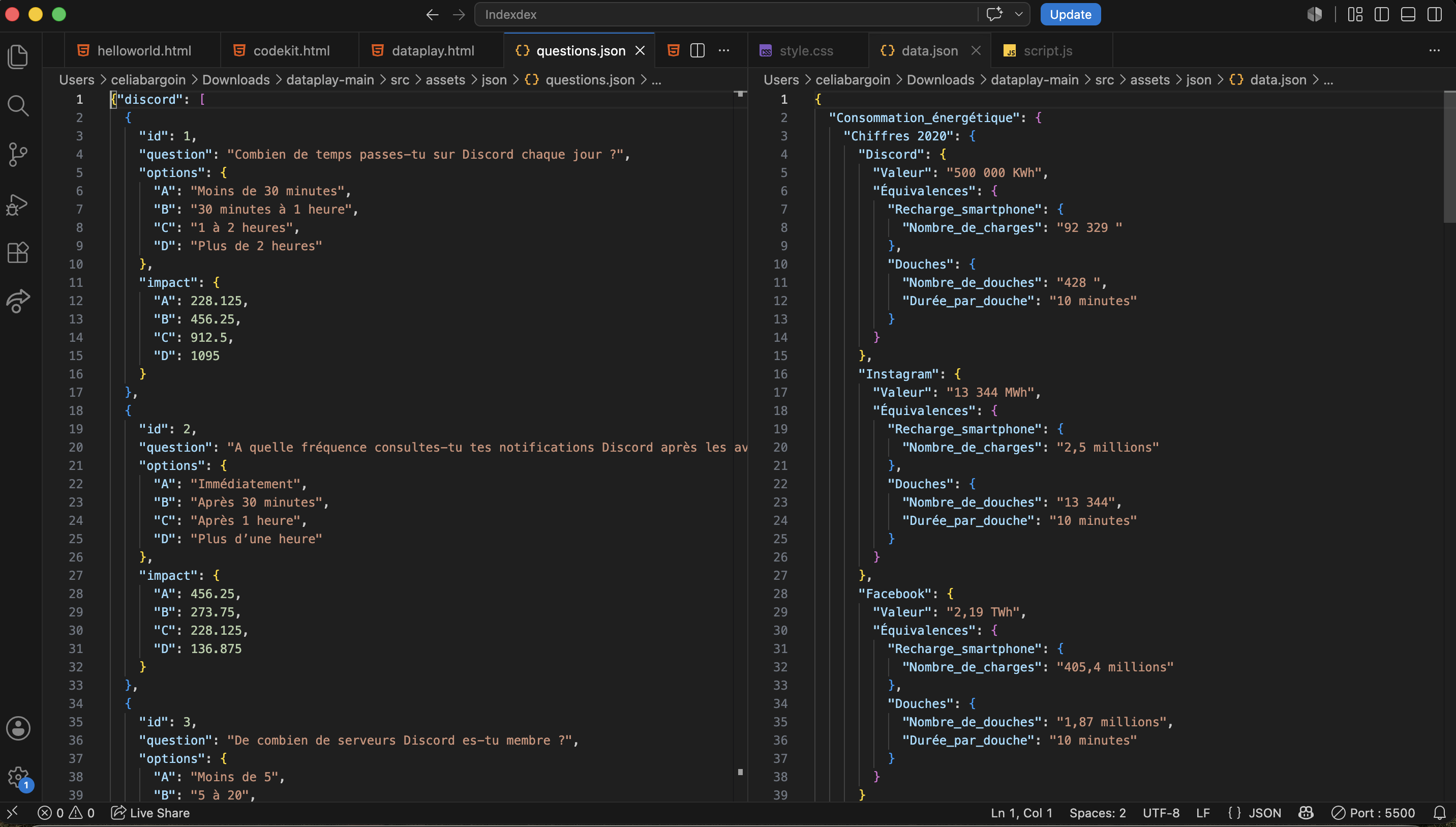Toggle the bottom panel layout button
The image size is (1456, 827).
click(1408, 15)
